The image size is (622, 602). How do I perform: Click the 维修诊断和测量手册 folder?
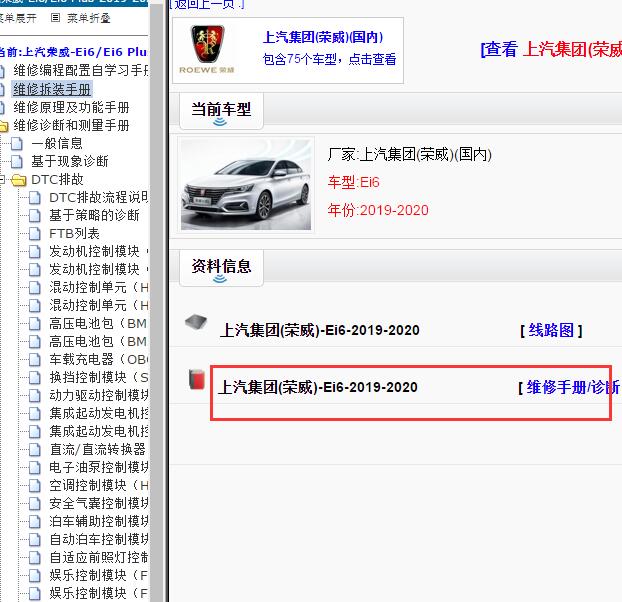pos(71,125)
